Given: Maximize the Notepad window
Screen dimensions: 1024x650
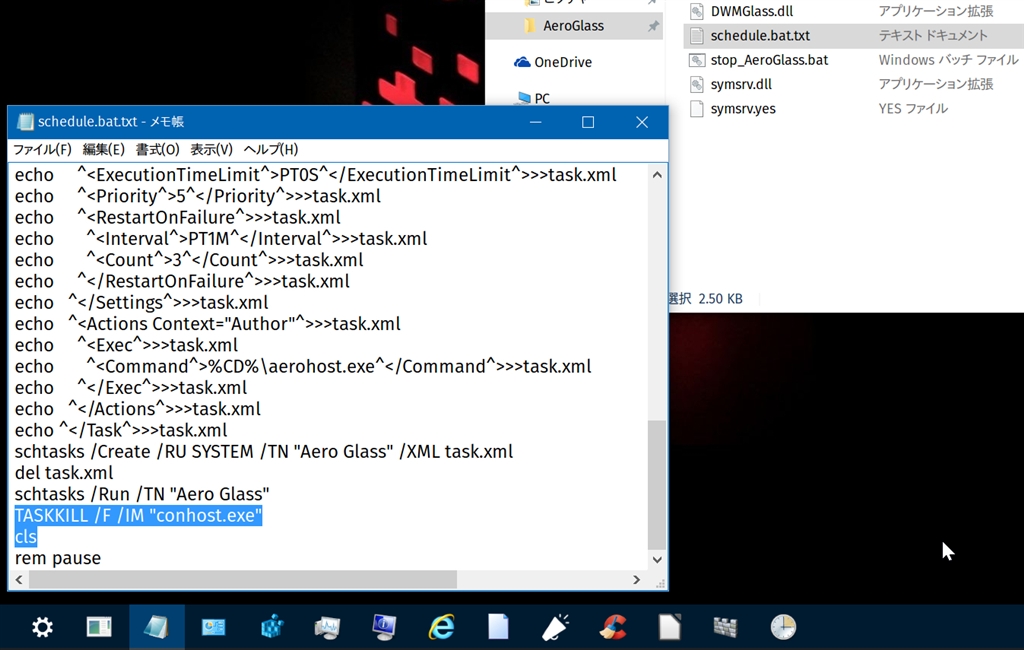Looking at the screenshot, I should click(588, 122).
